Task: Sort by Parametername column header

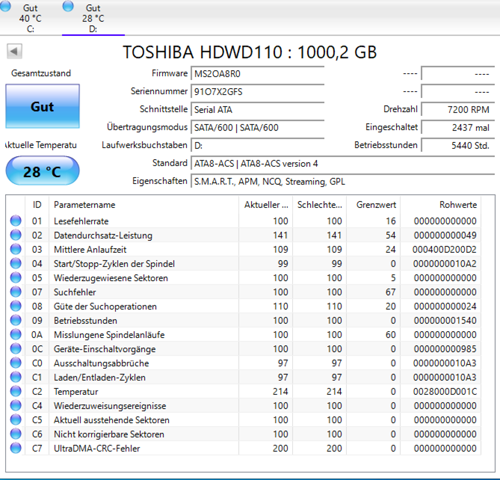Action: coord(144,205)
